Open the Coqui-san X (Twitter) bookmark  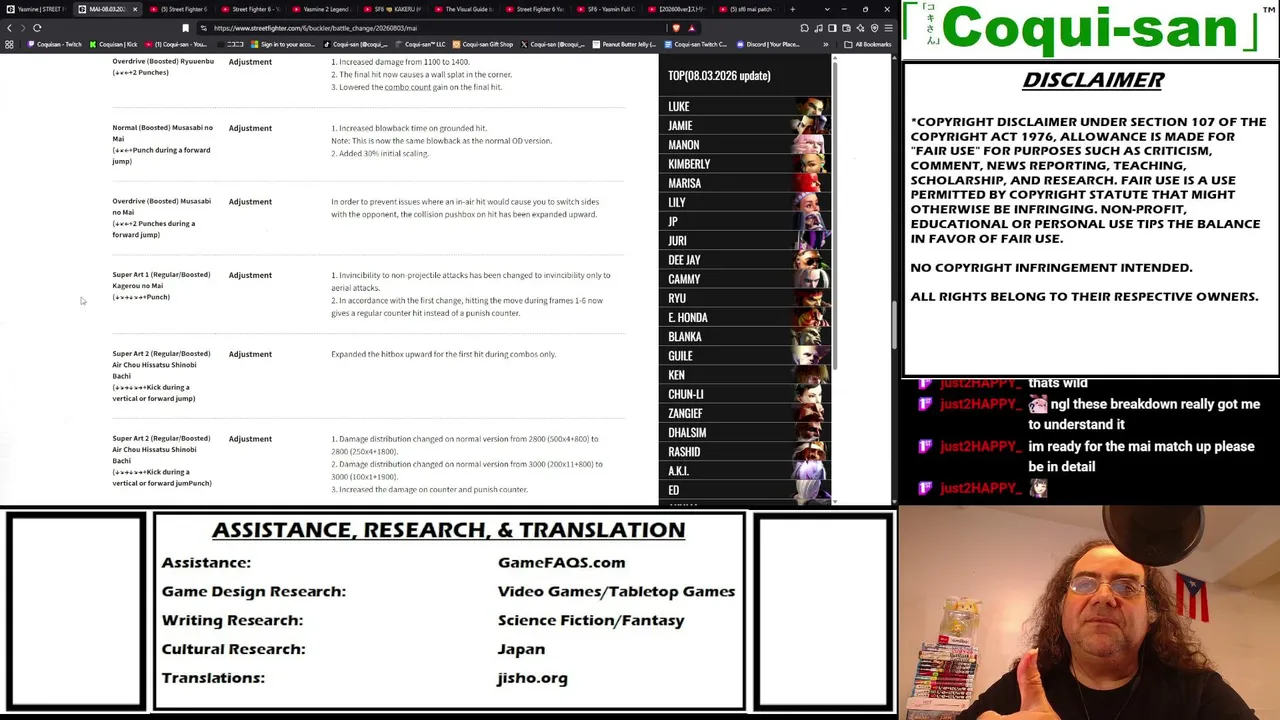[x=553, y=44]
